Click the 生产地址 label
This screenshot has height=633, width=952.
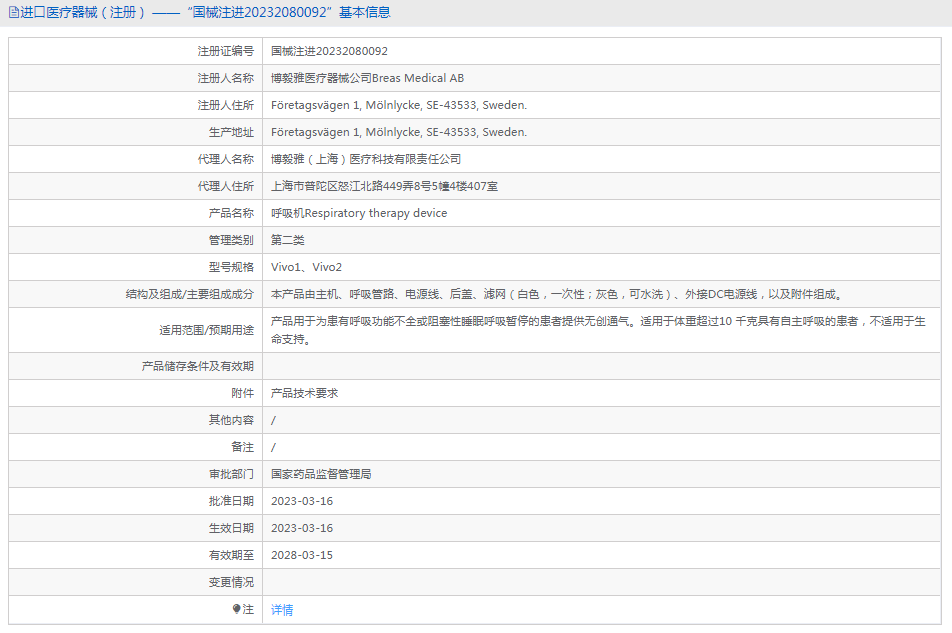point(231,132)
